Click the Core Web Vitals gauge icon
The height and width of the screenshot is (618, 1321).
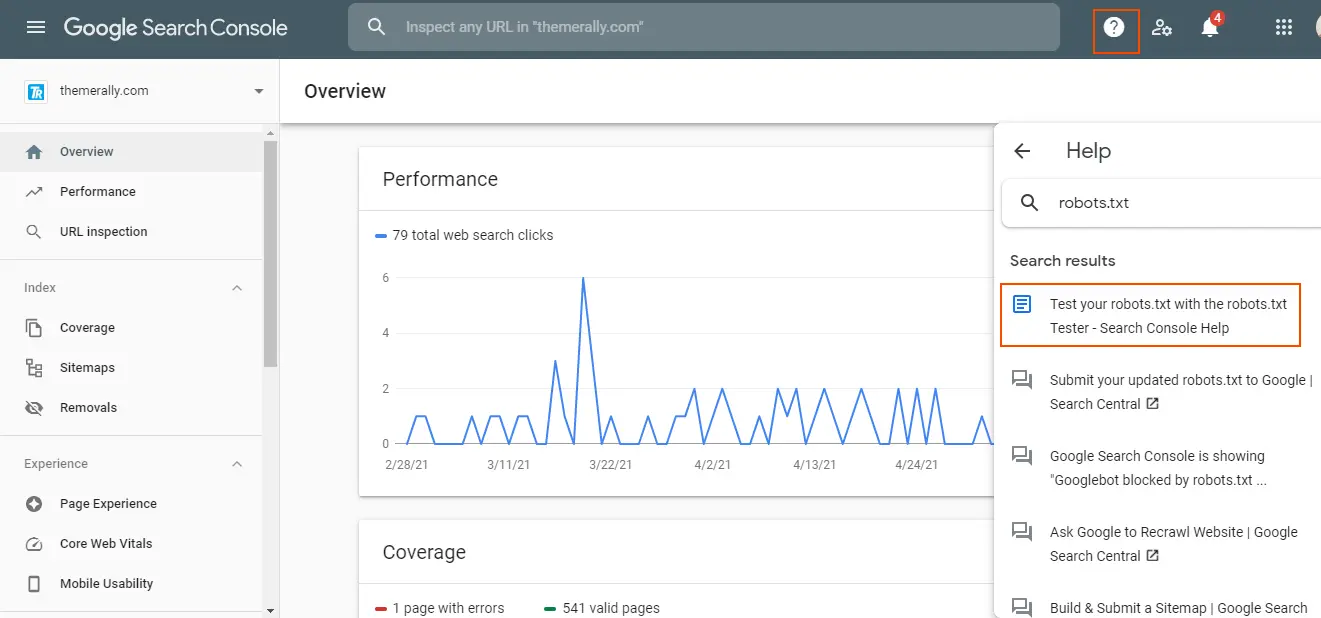click(34, 544)
